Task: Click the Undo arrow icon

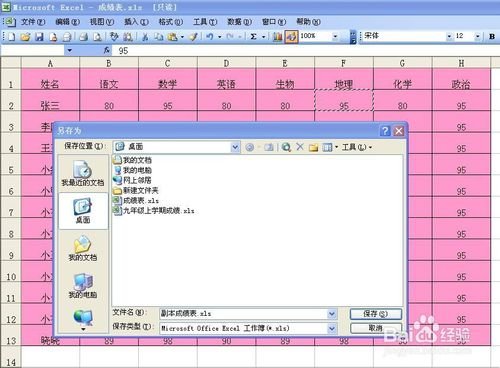Action: pos(210,37)
